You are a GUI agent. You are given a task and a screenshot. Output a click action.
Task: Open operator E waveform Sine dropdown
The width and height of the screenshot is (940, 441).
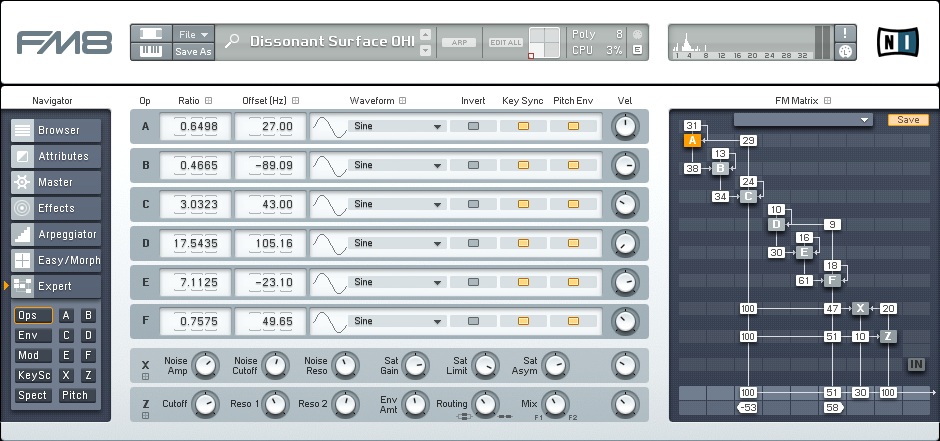coord(397,282)
